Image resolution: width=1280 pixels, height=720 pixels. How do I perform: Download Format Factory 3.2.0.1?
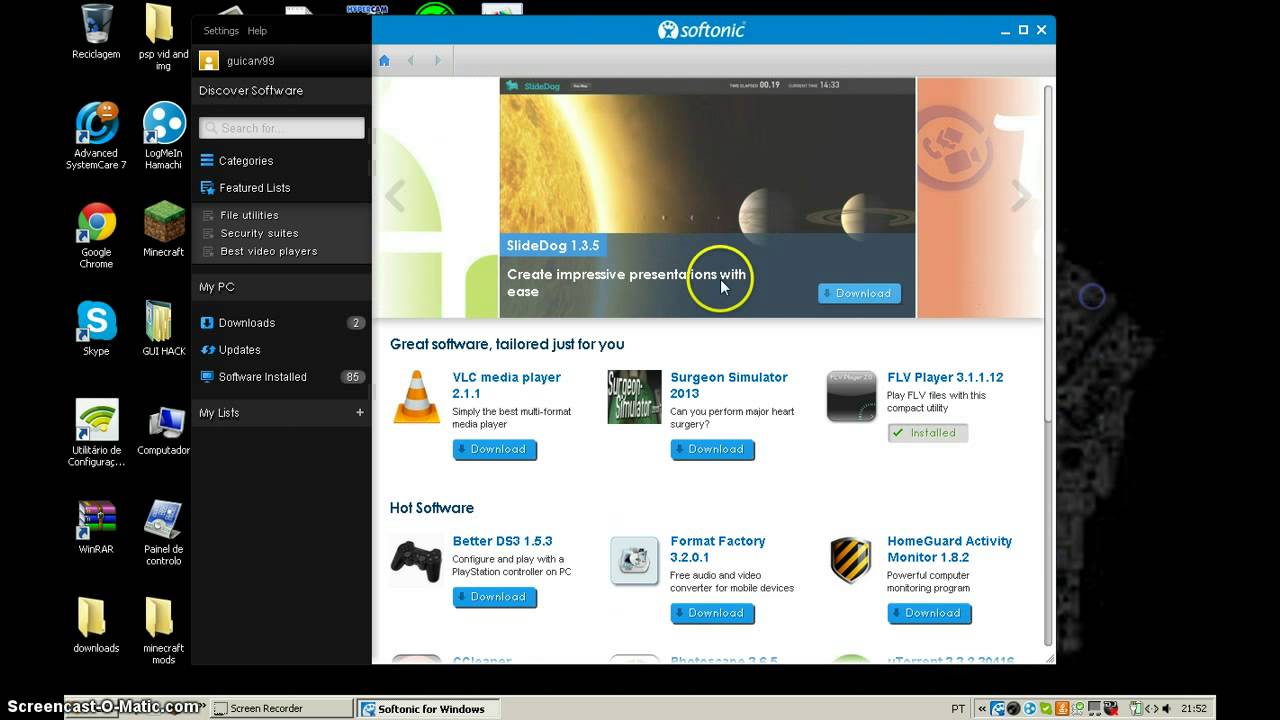pos(712,613)
